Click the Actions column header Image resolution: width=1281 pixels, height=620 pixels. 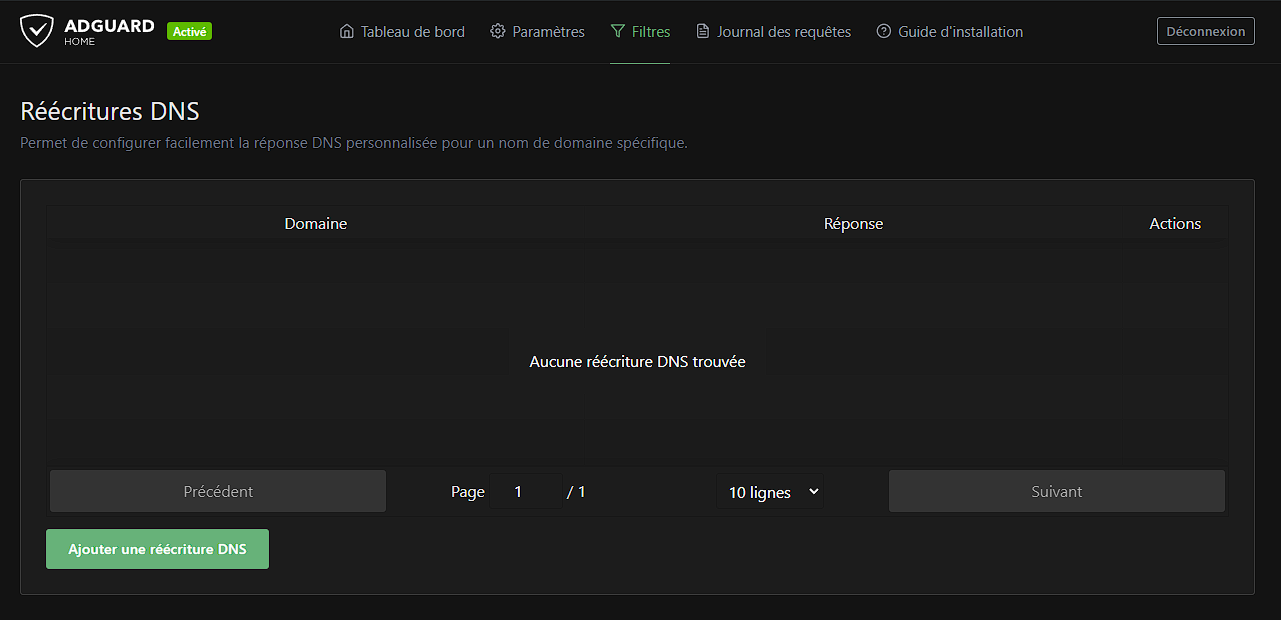1175,223
